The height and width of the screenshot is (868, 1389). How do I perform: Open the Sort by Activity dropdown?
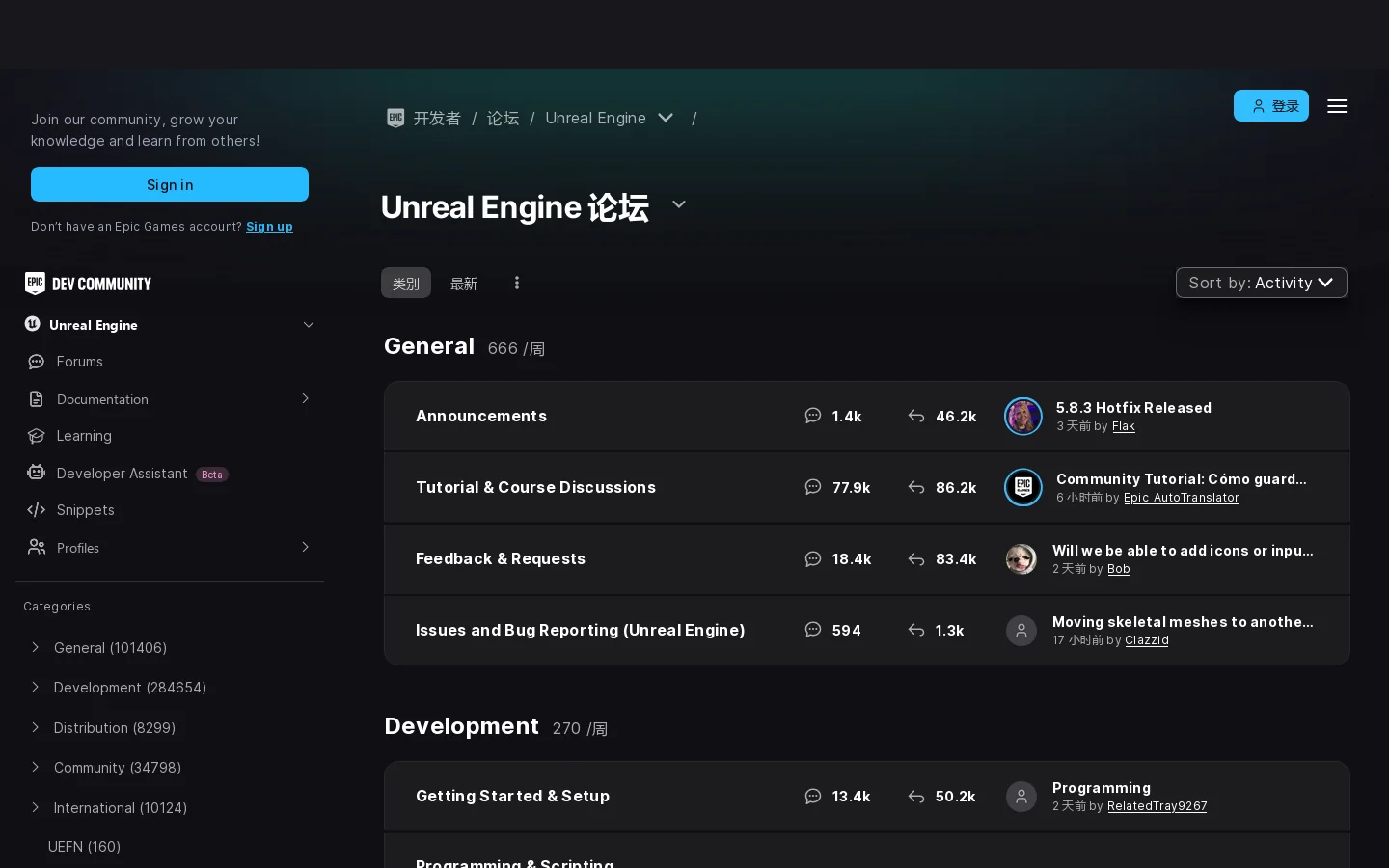[x=1262, y=283]
